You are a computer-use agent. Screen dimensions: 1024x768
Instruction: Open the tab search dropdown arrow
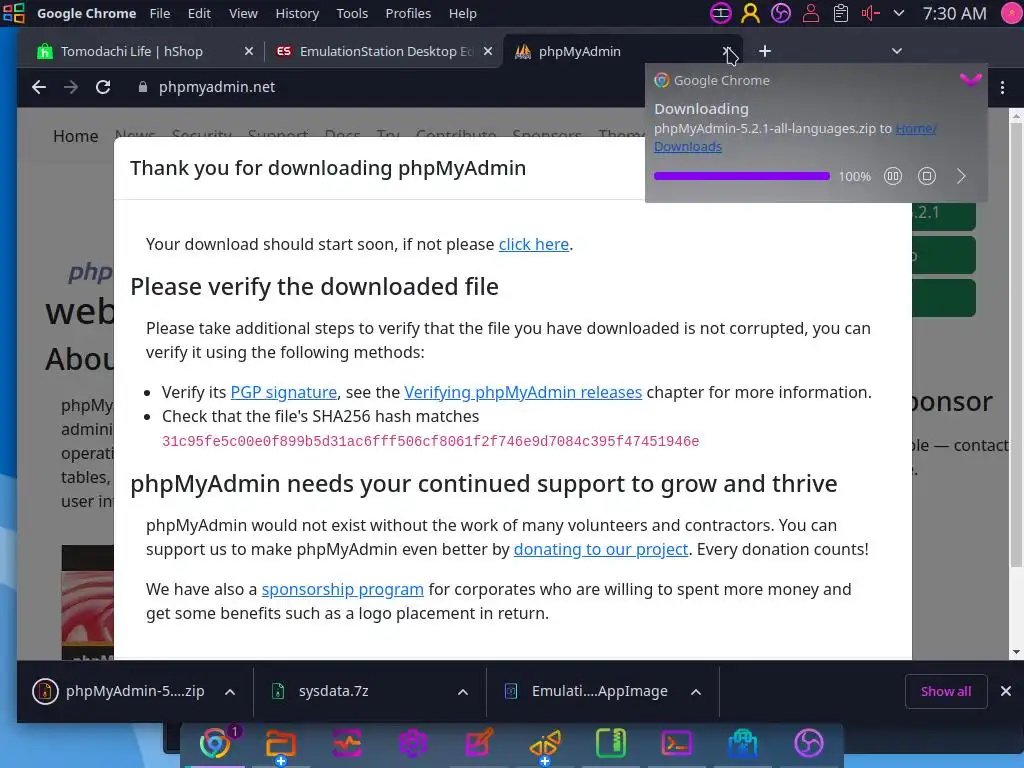click(897, 51)
